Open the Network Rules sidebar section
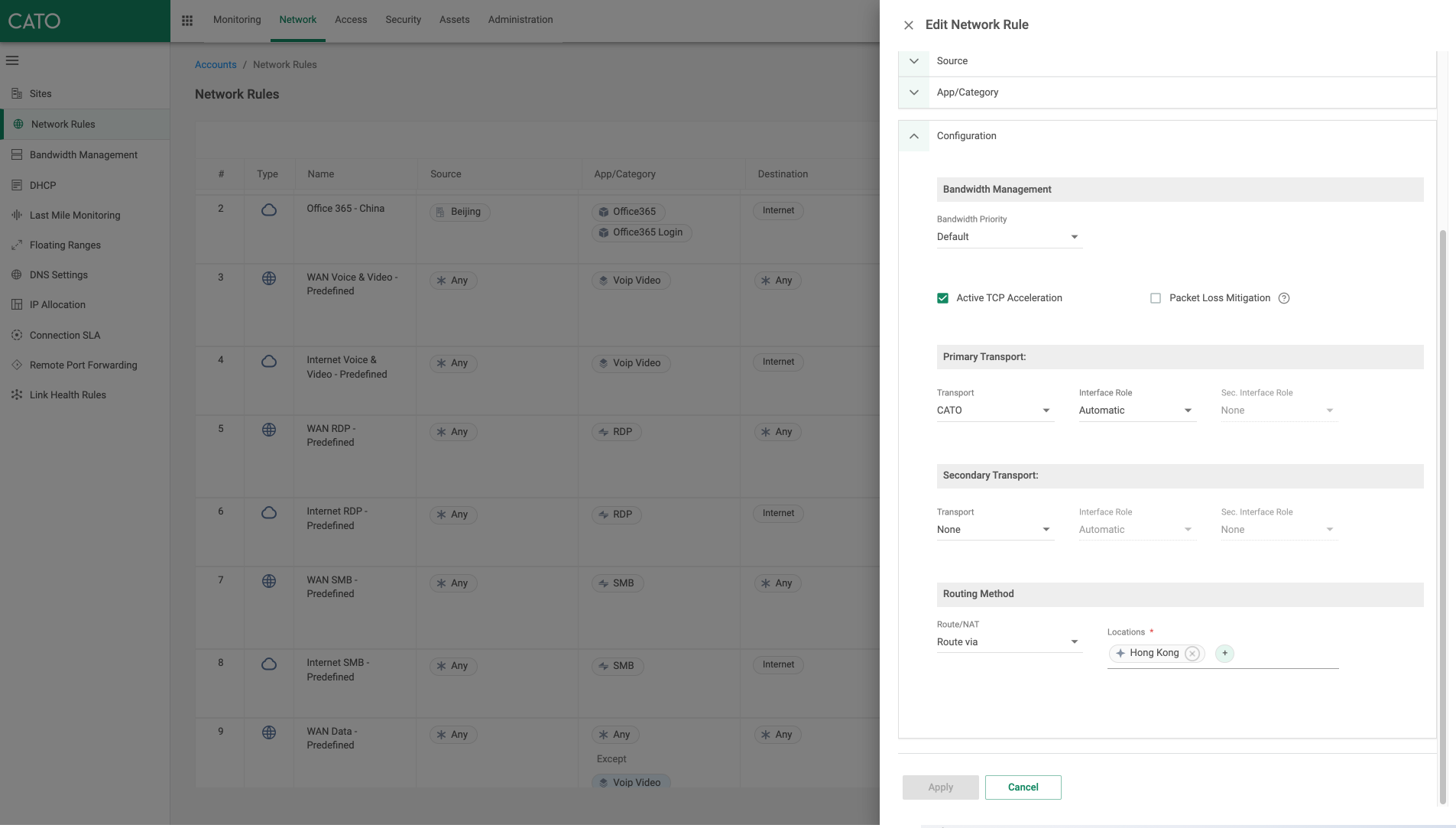1456x828 pixels. tap(62, 124)
